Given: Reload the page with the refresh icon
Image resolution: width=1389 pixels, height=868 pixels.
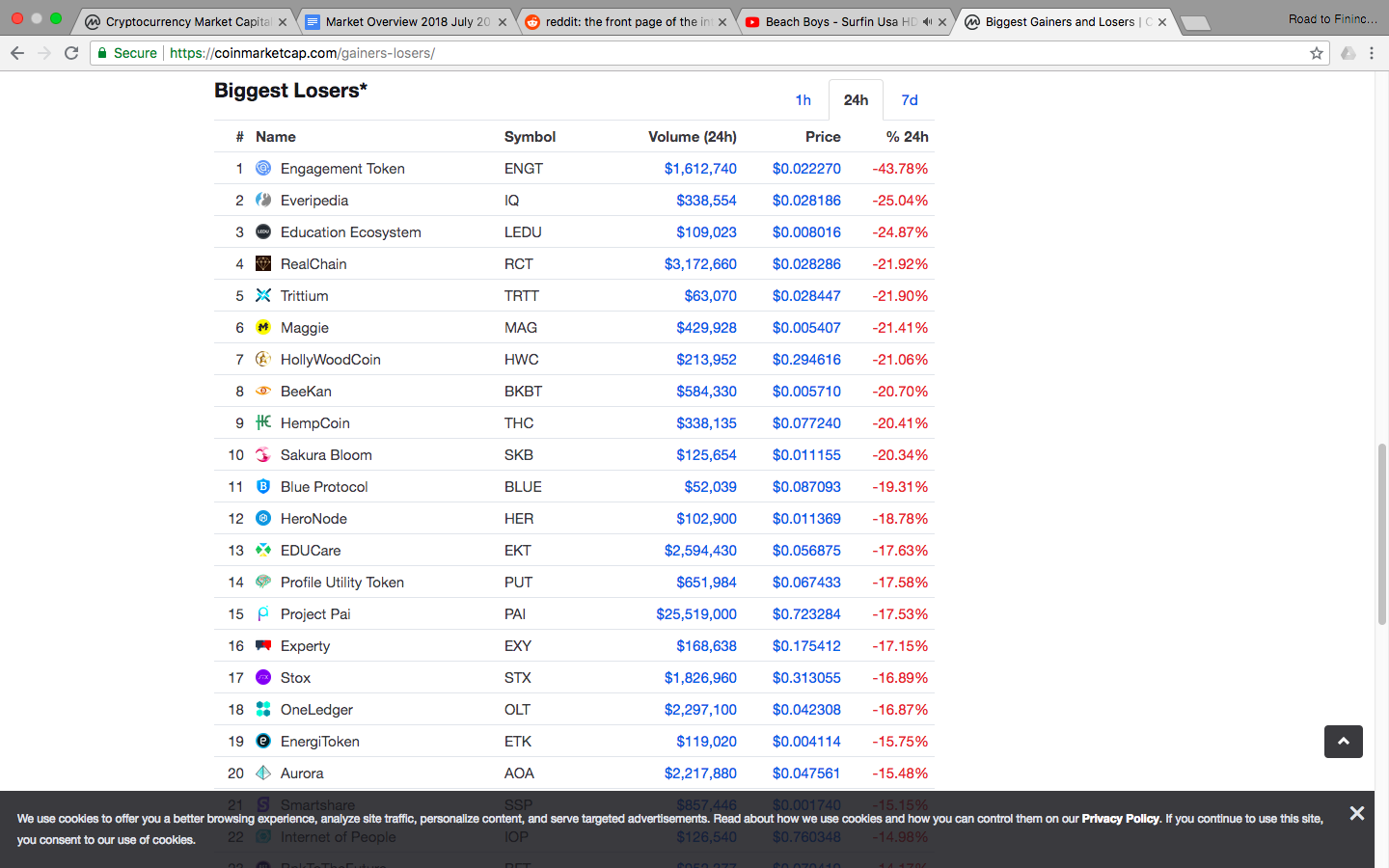Looking at the screenshot, I should point(71,53).
